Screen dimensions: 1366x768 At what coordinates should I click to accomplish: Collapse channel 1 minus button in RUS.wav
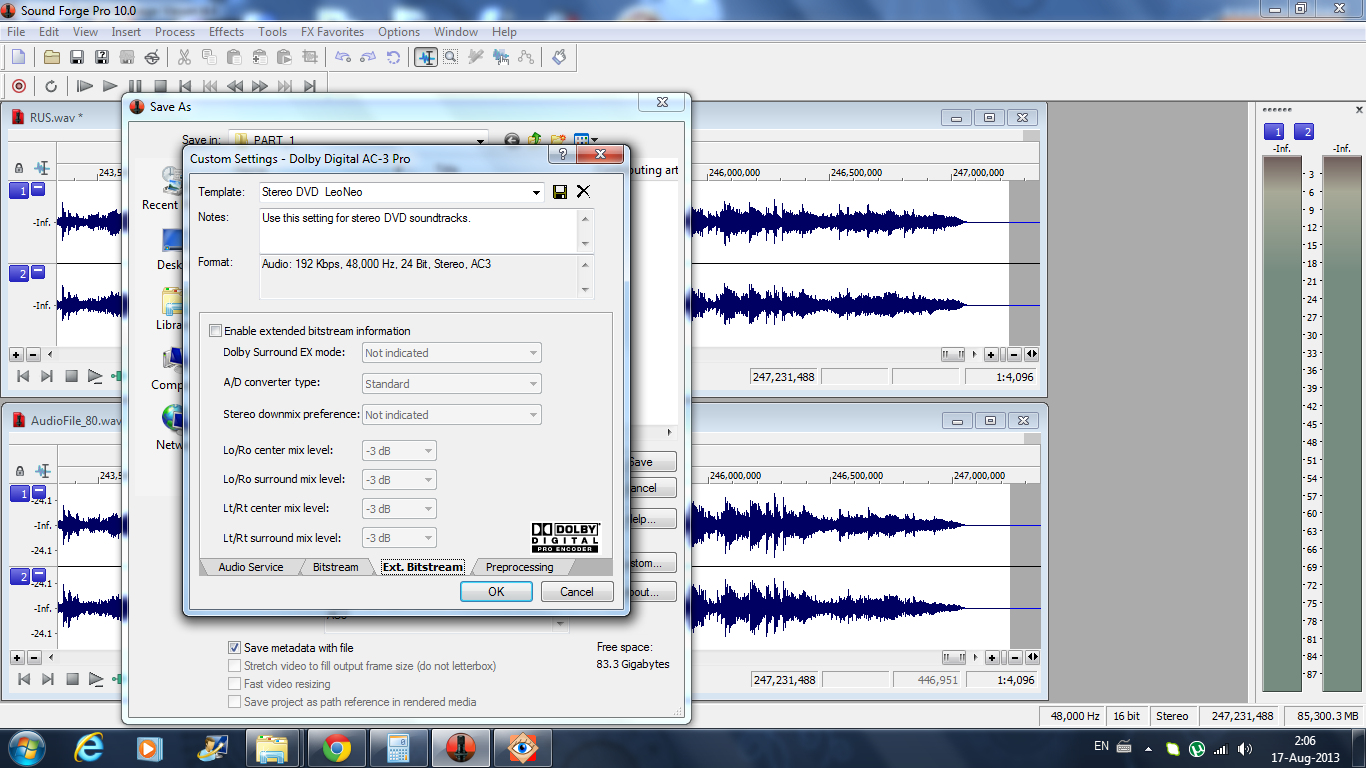coord(38,188)
